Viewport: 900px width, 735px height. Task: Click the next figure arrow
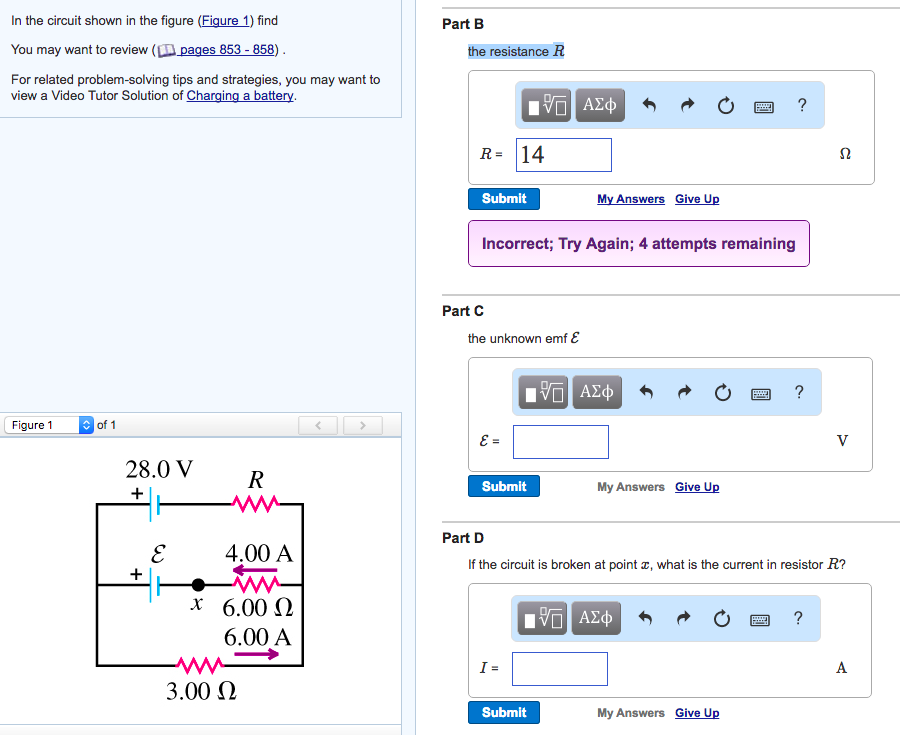coord(362,424)
